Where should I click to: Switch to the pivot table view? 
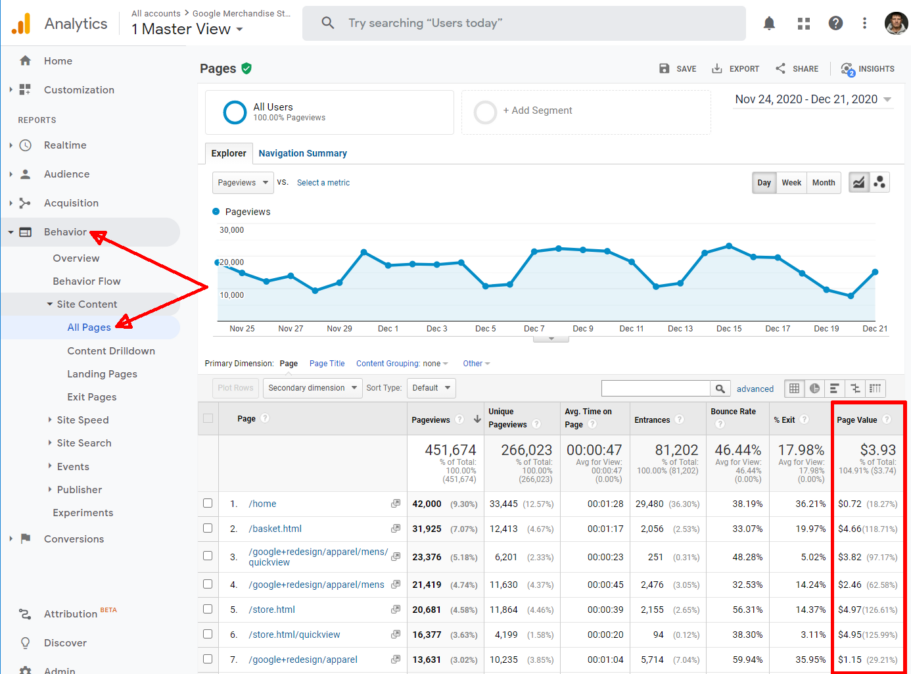pos(873,388)
